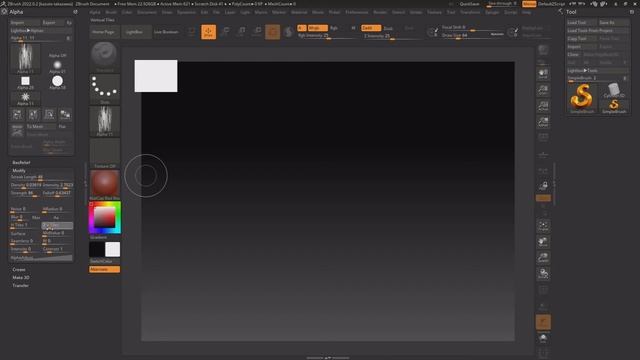
Task: Click the second flip icon below the alphas
Action: 33,115
